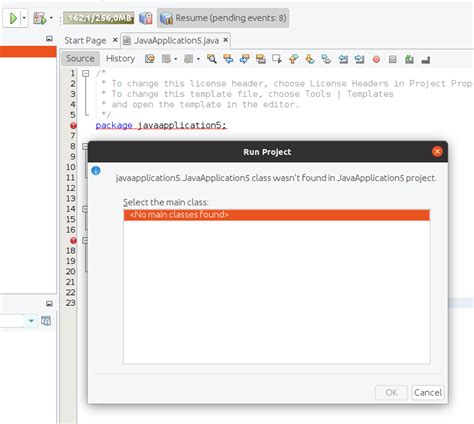
Task: Click line number 23 in the gutter
Action: [x=71, y=303]
